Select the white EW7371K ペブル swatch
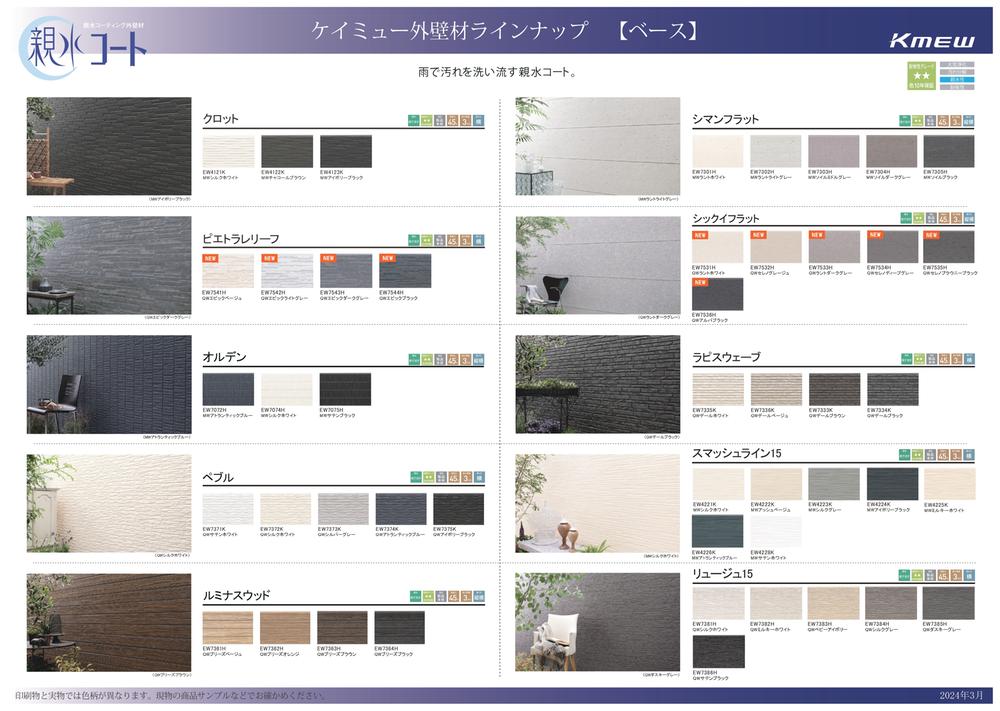The height and width of the screenshot is (711, 1000). 228,509
